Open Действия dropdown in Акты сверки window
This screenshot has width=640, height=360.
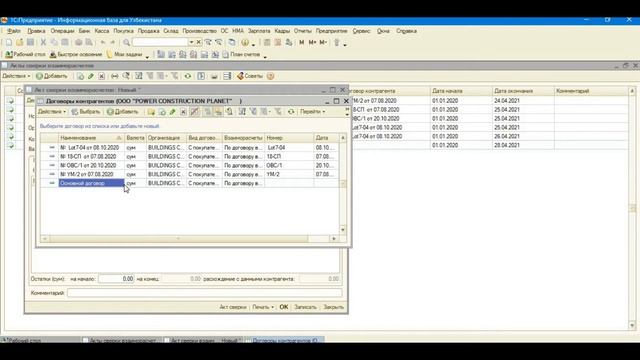click(16, 76)
